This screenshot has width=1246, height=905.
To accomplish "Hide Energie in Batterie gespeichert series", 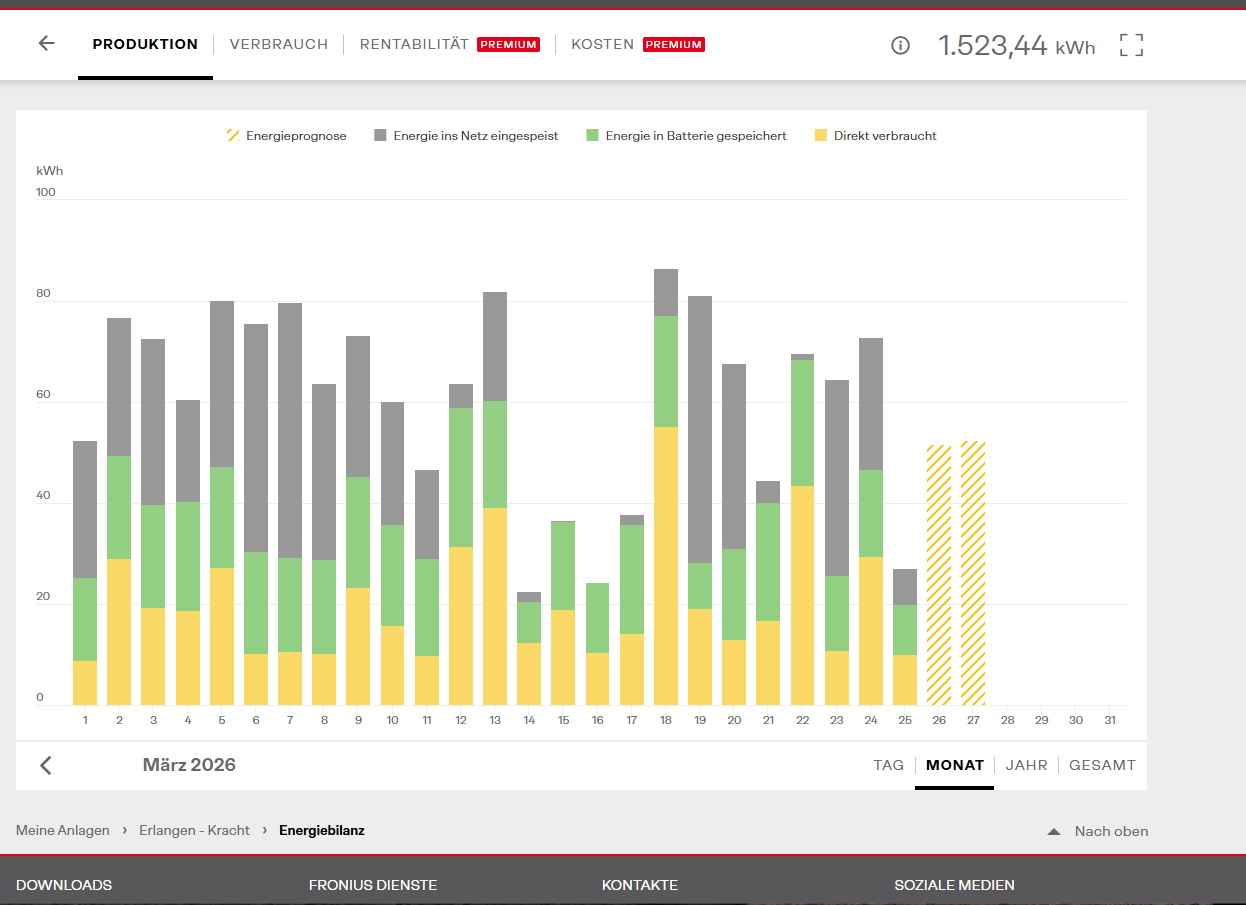I will click(x=686, y=136).
